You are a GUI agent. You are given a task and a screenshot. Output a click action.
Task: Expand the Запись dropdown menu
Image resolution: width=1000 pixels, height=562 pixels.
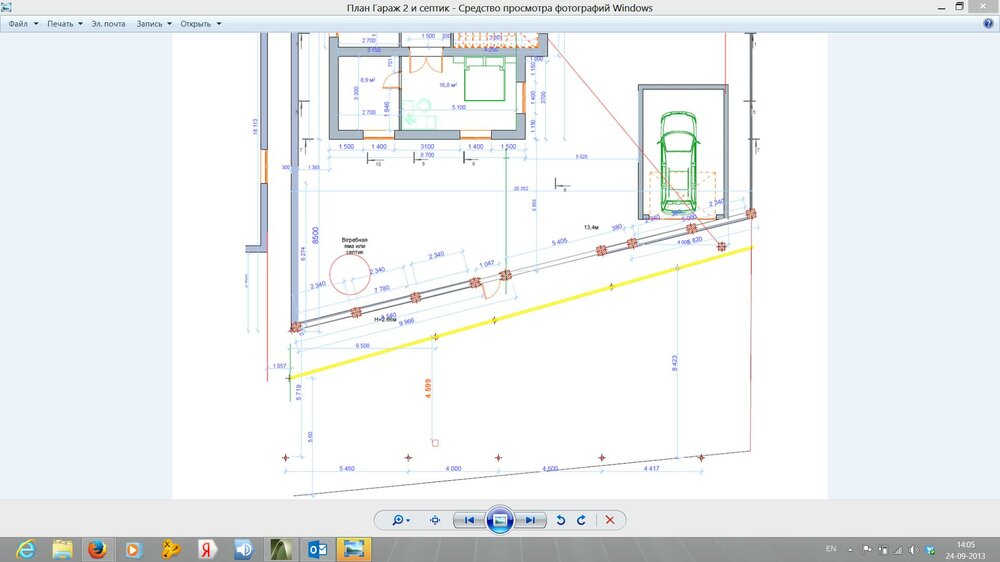(x=153, y=24)
